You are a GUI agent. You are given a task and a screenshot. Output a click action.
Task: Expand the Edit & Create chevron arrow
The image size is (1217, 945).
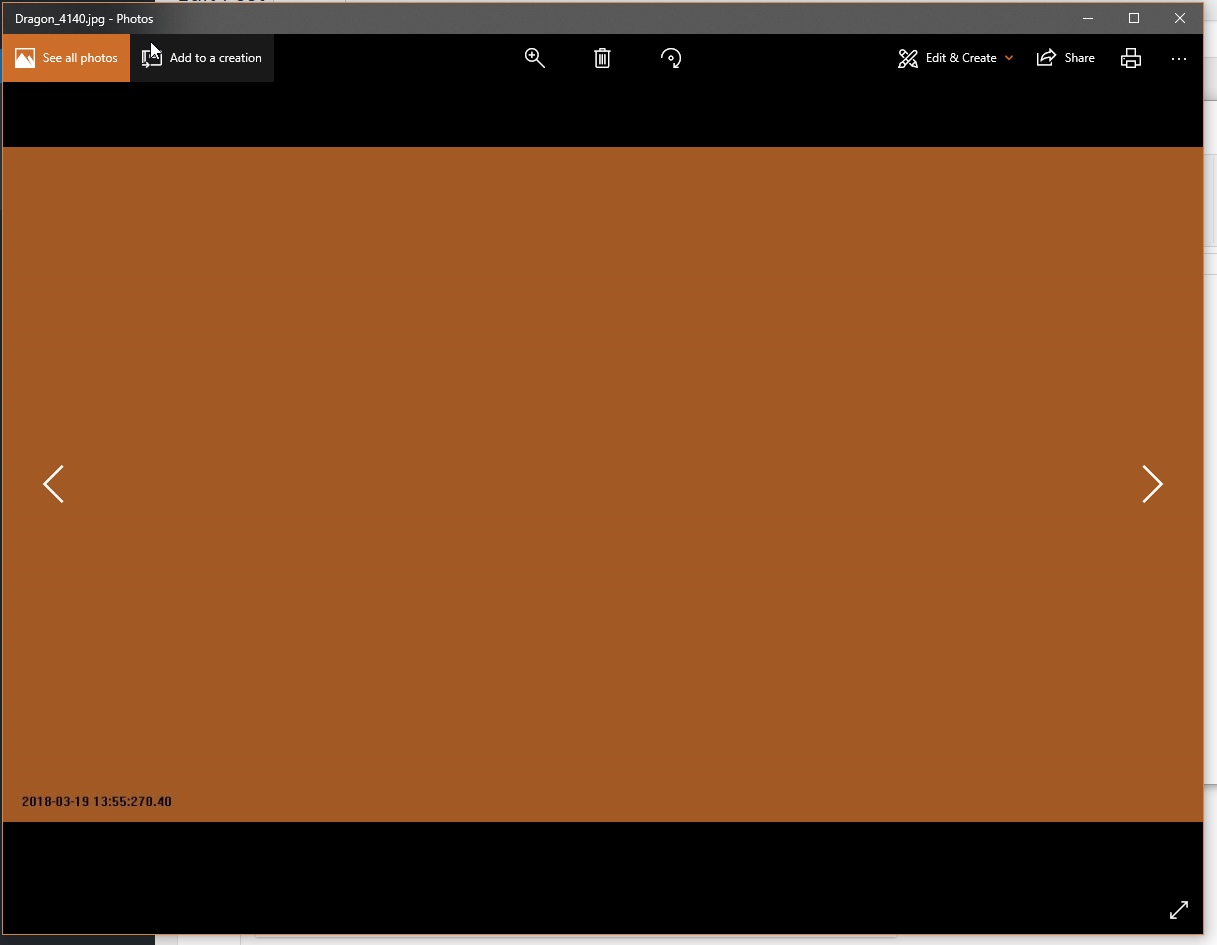pos(1009,58)
